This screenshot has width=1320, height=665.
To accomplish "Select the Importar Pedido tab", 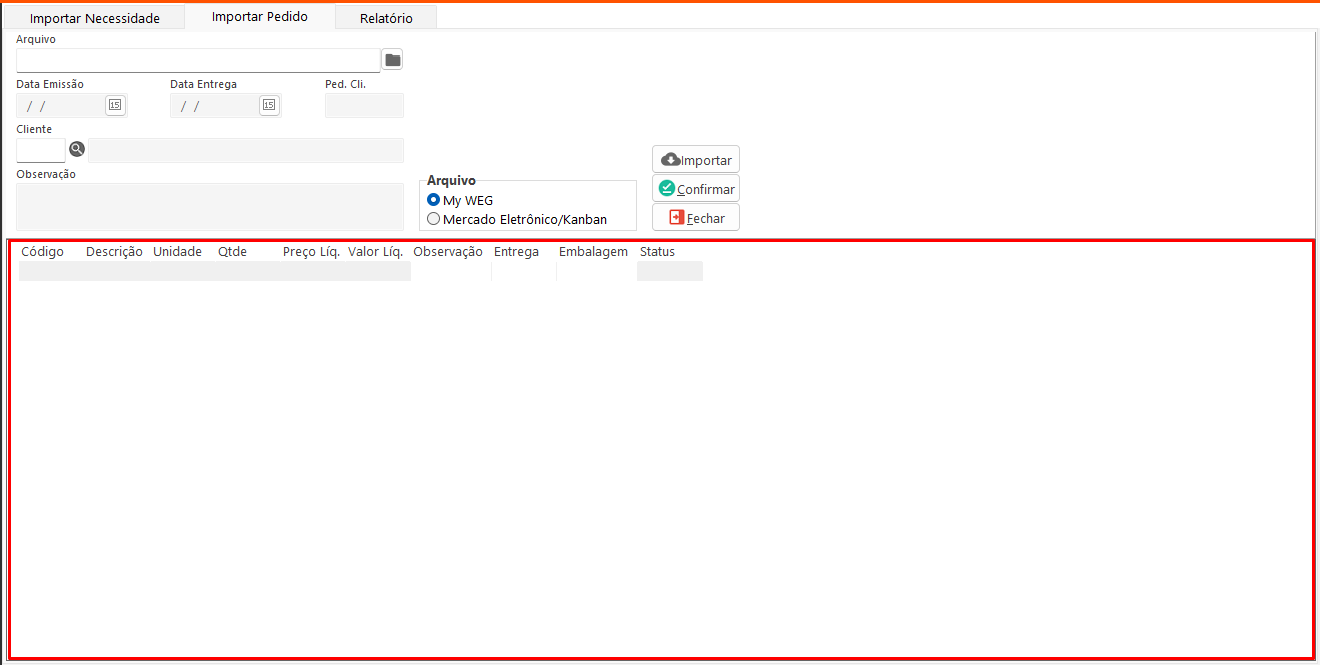I will [x=260, y=17].
